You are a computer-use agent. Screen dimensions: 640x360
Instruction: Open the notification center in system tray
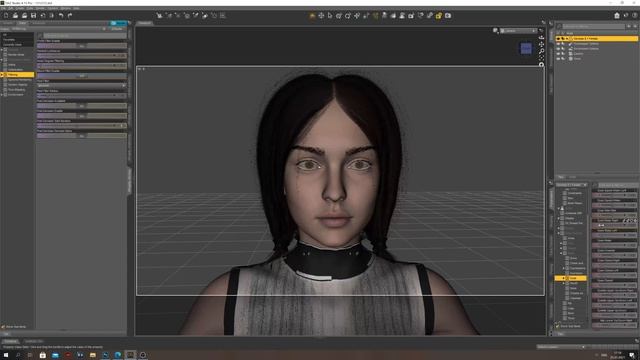(632, 355)
